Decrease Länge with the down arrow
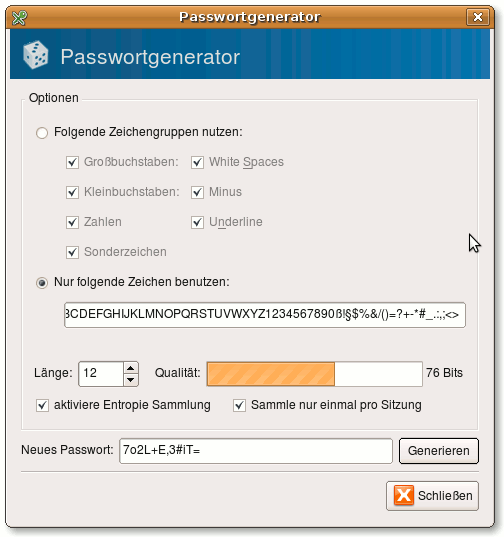Viewport: 504px width, 537px height. tap(130, 380)
